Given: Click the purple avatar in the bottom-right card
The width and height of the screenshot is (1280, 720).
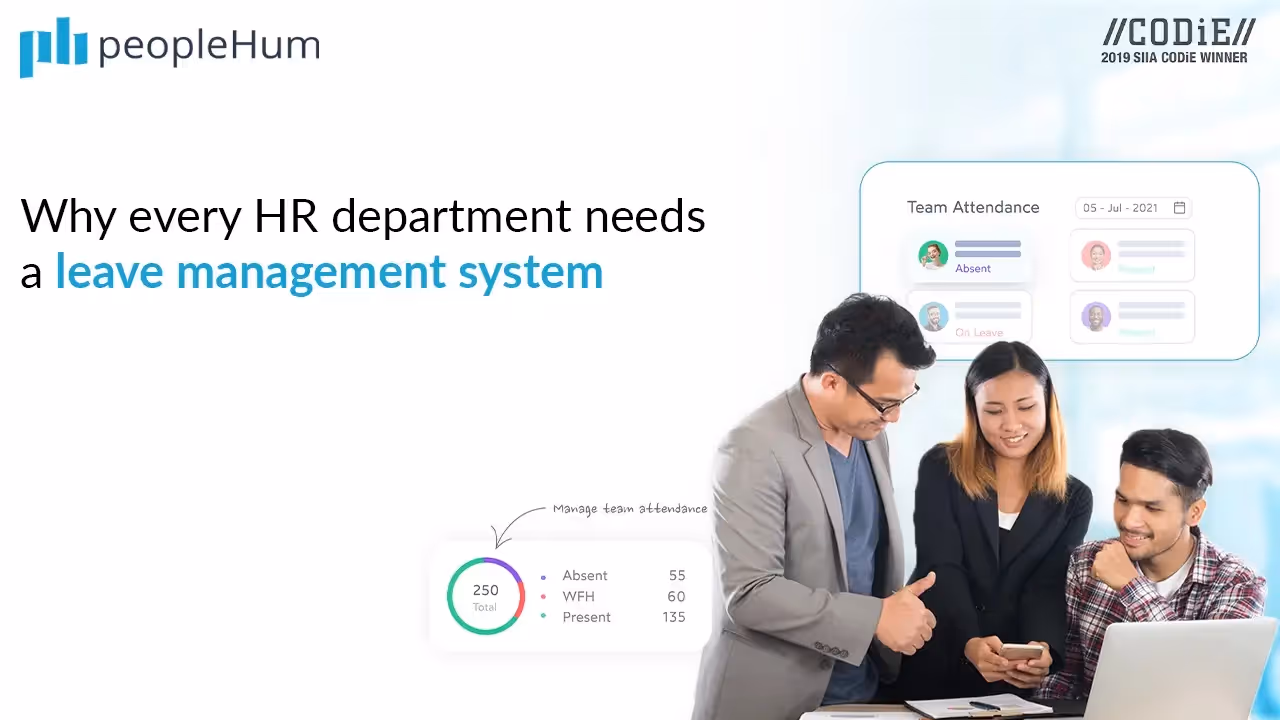Looking at the screenshot, I should coord(1096,316).
